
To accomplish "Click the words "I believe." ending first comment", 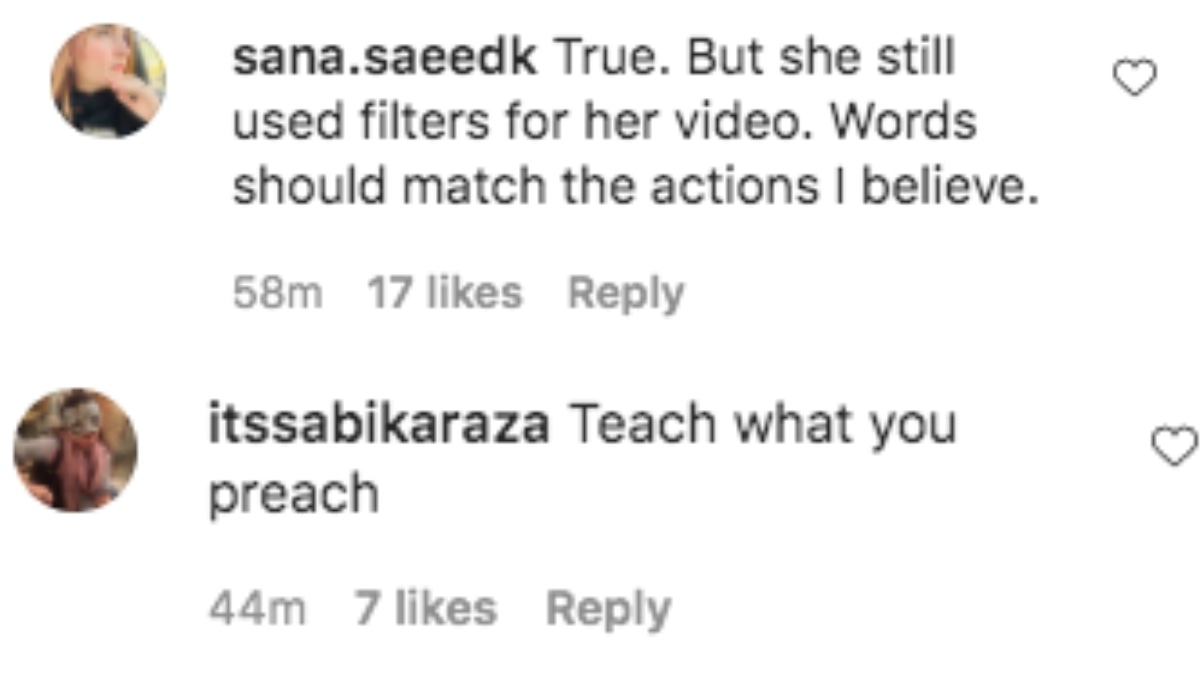I will [946, 186].
